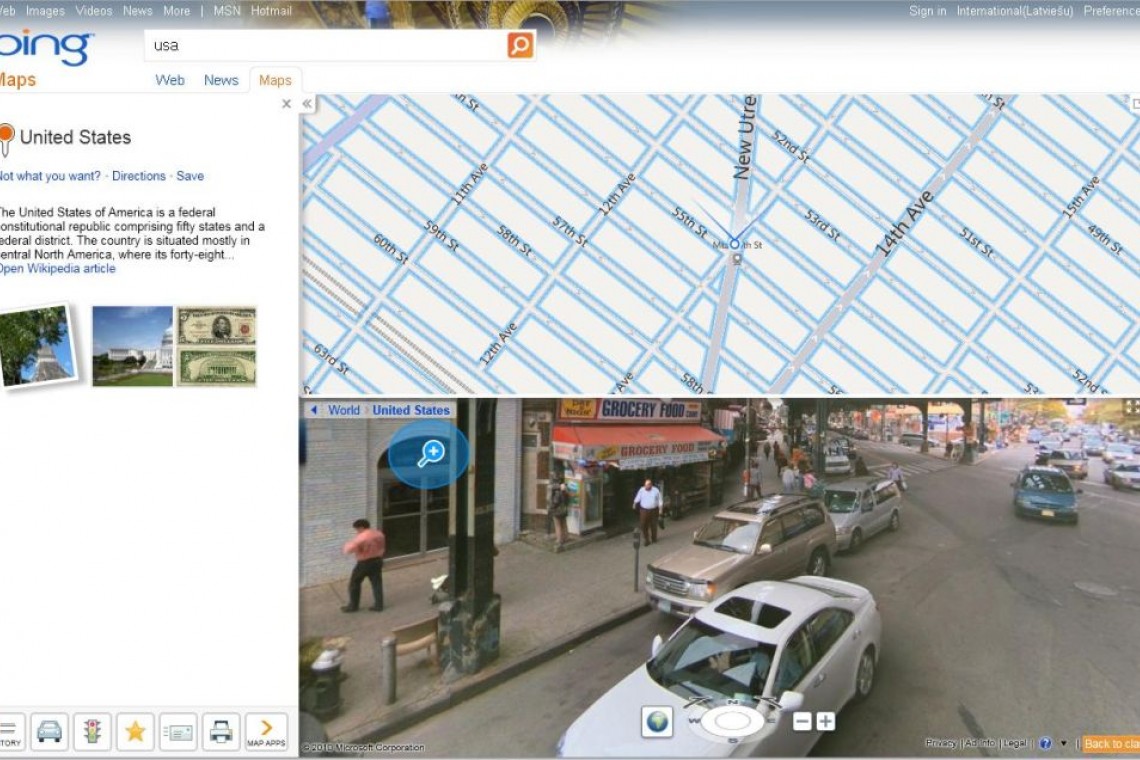1140x760 pixels.
Task: Click the envelope share/email icon
Action: (x=178, y=731)
